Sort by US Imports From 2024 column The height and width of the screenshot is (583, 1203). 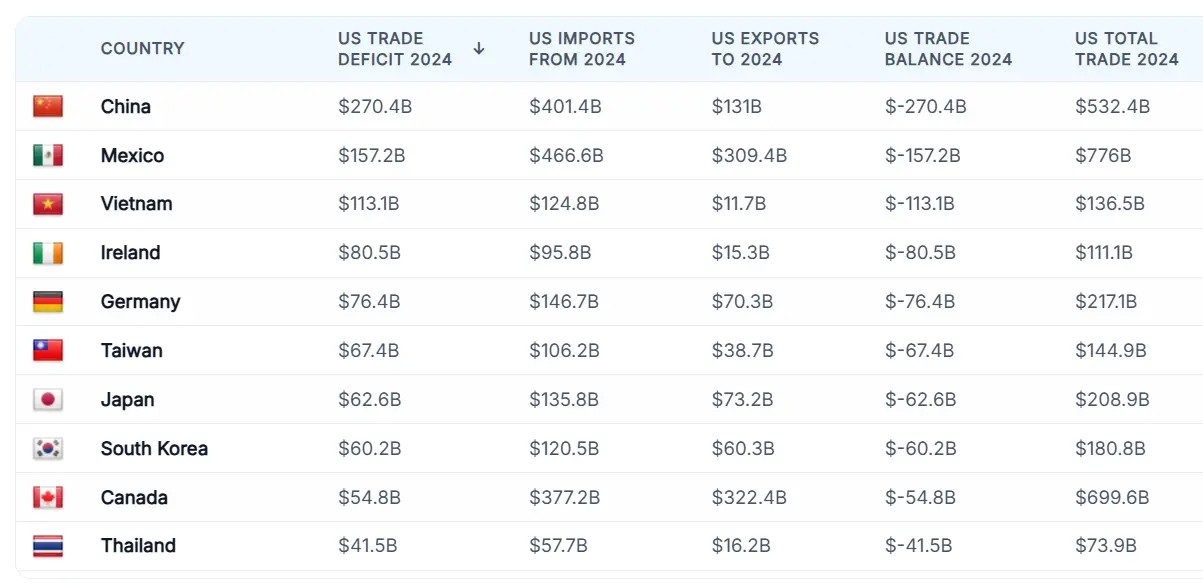(x=581, y=49)
